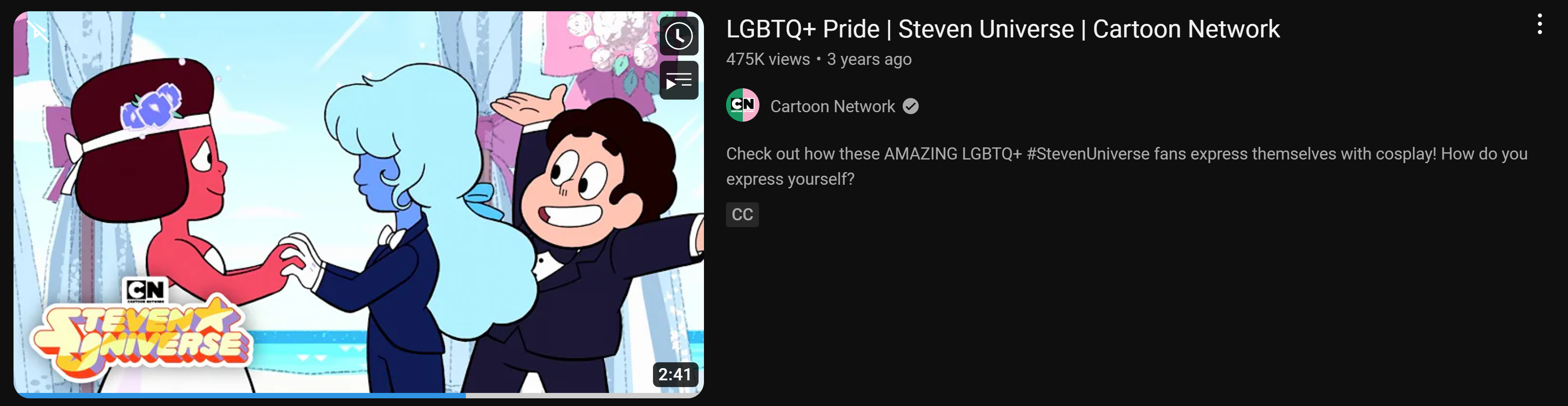Open the three-dot more actions menu

click(x=1540, y=24)
